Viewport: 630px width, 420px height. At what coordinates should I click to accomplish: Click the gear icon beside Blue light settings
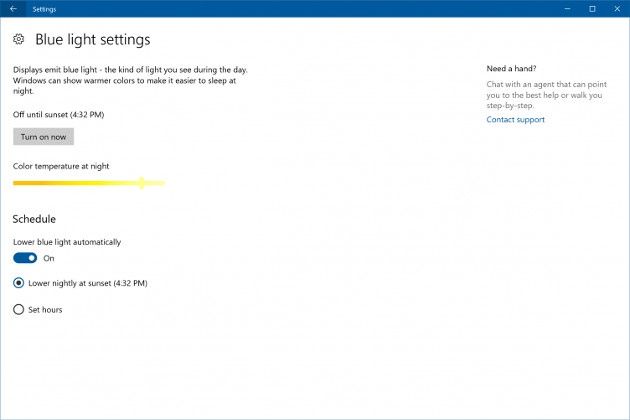point(18,39)
